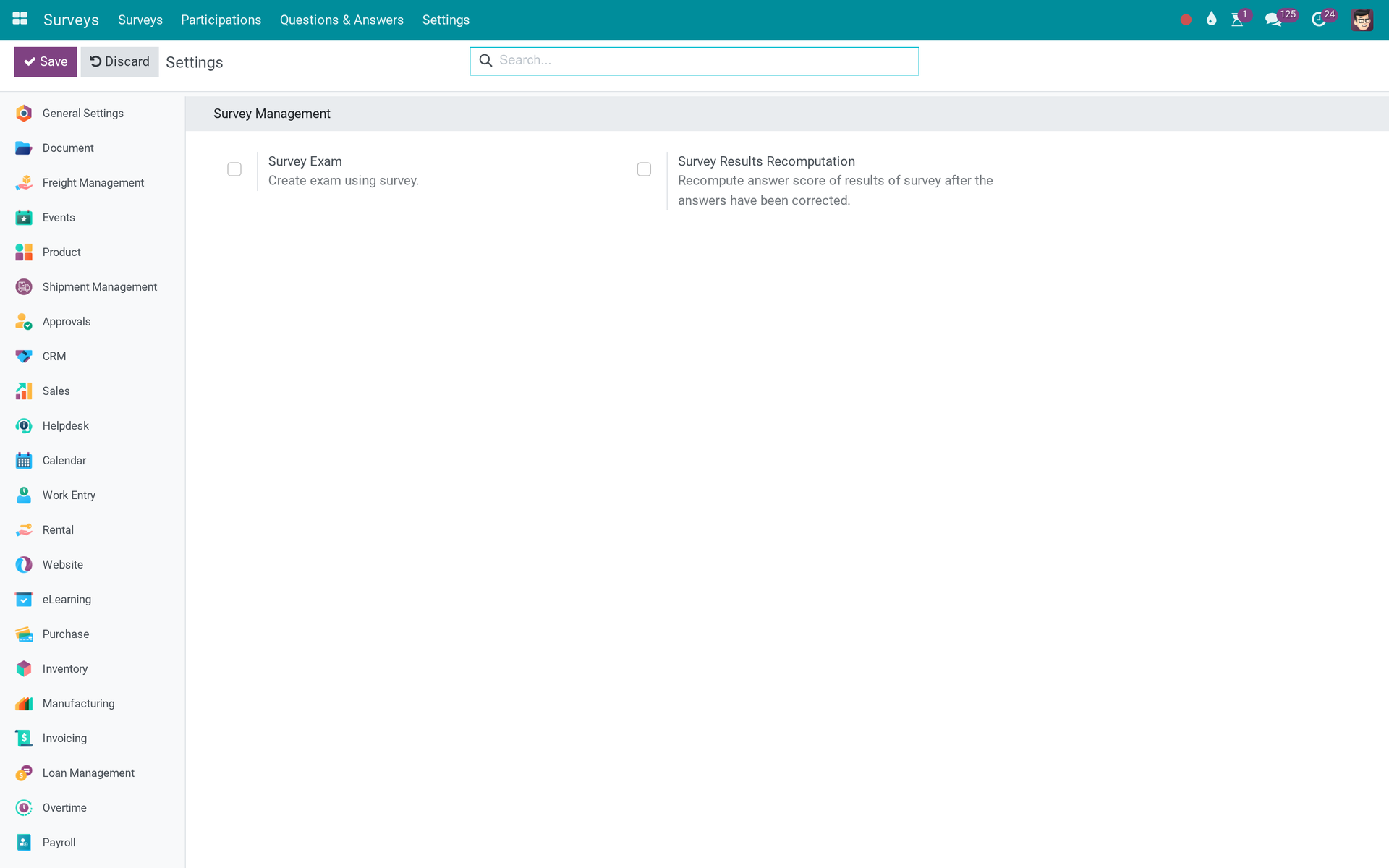Screen dimensions: 1389x868
Task: Click the Shipment Management icon
Action: 24,286
